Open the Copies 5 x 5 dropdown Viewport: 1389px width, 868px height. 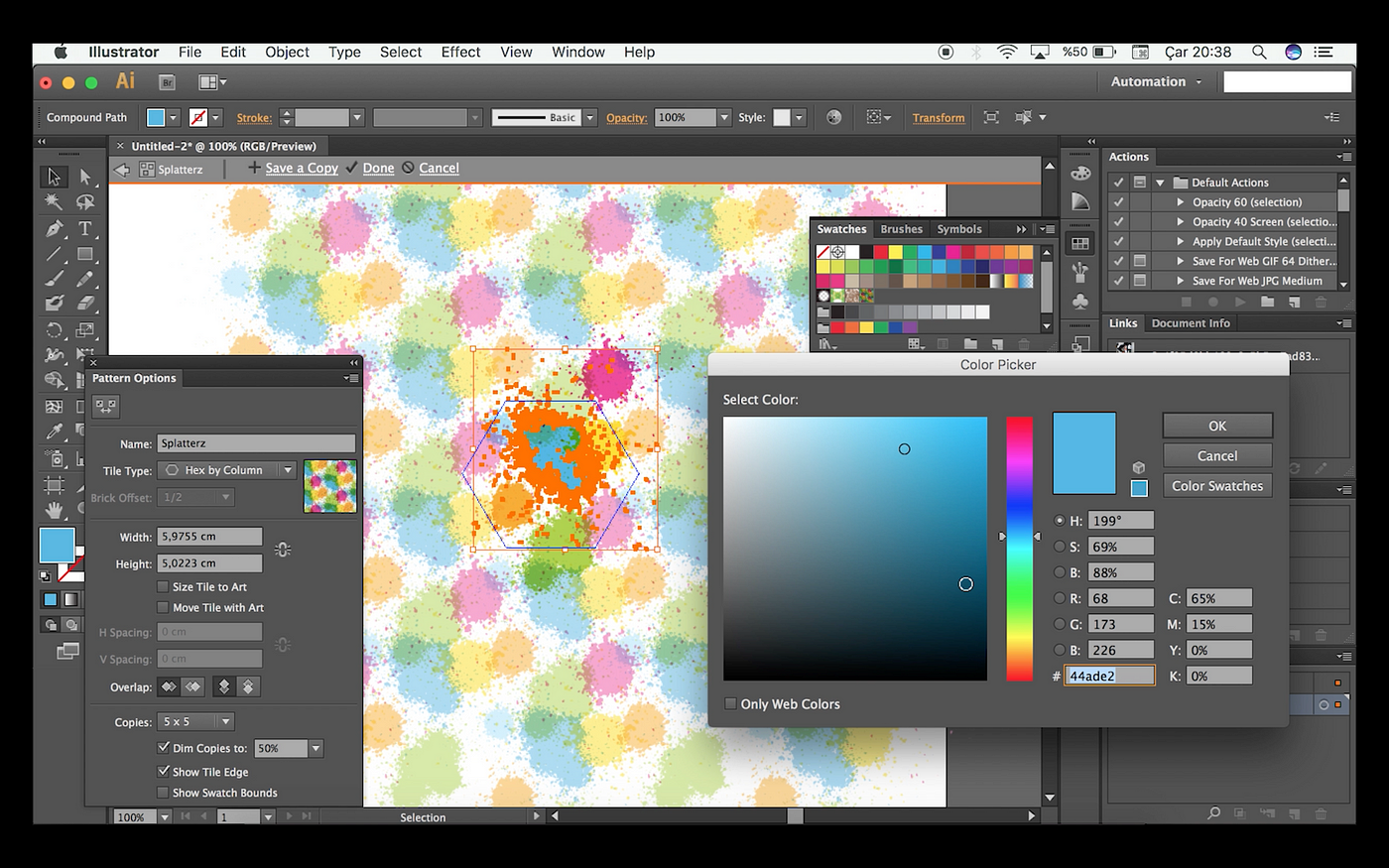[195, 721]
